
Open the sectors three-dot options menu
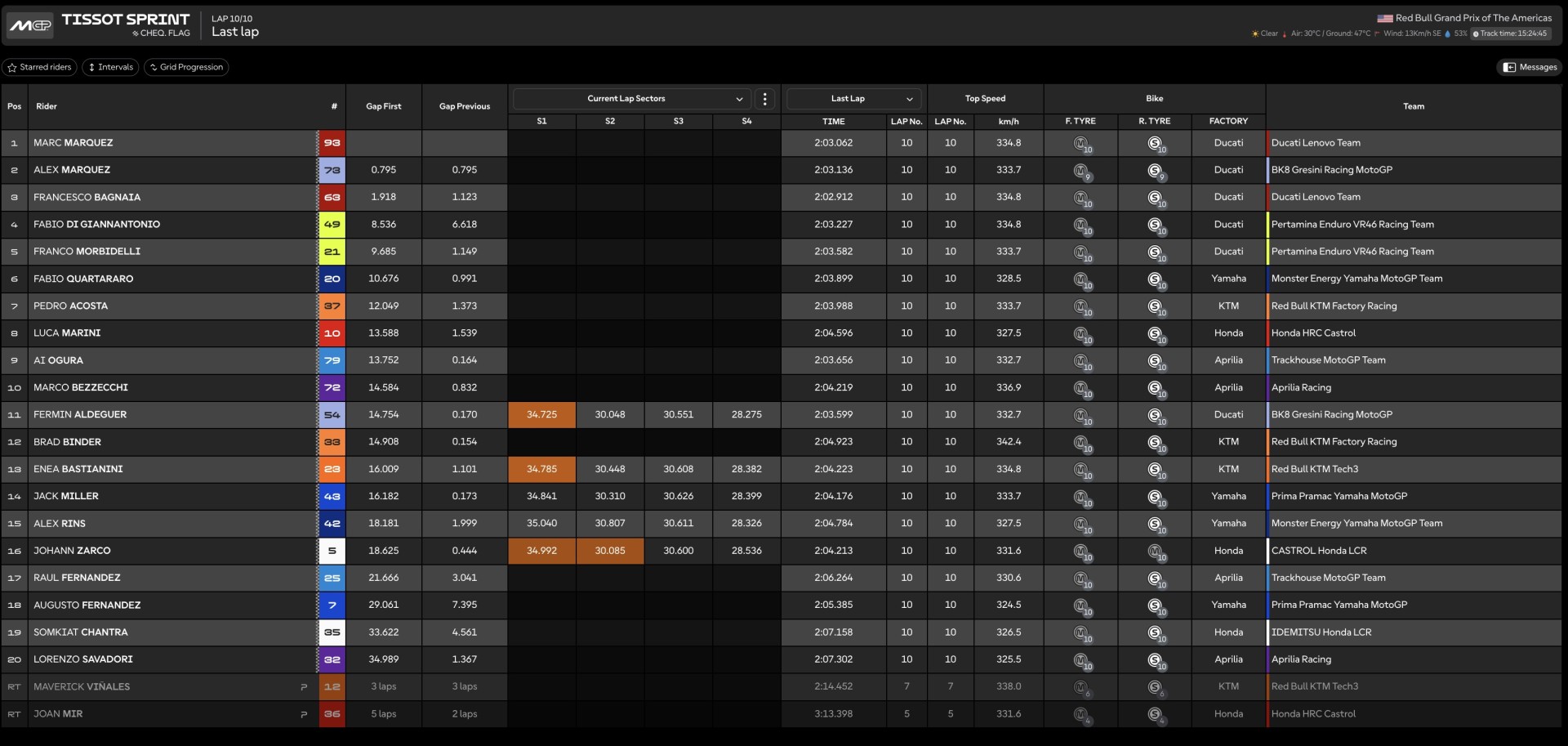(x=764, y=99)
